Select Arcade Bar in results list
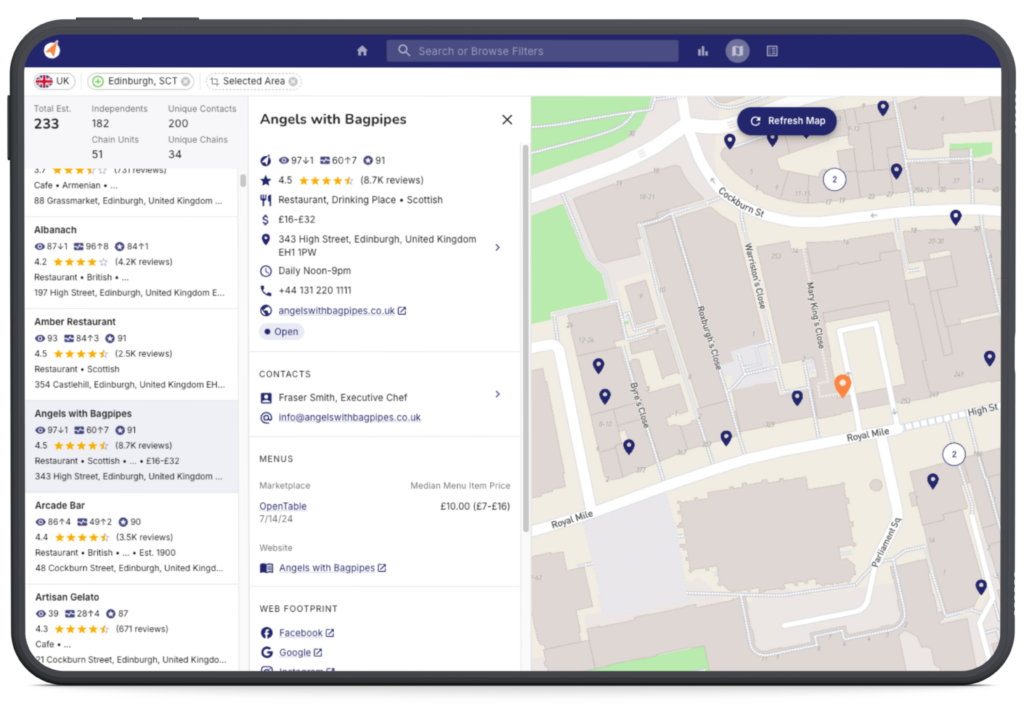 (x=58, y=506)
